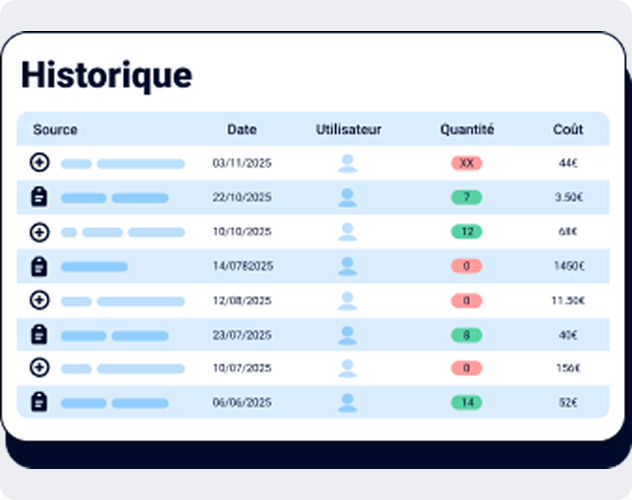Click the green 12 quantity badge
Image resolution: width=632 pixels, height=500 pixels.
click(466, 232)
